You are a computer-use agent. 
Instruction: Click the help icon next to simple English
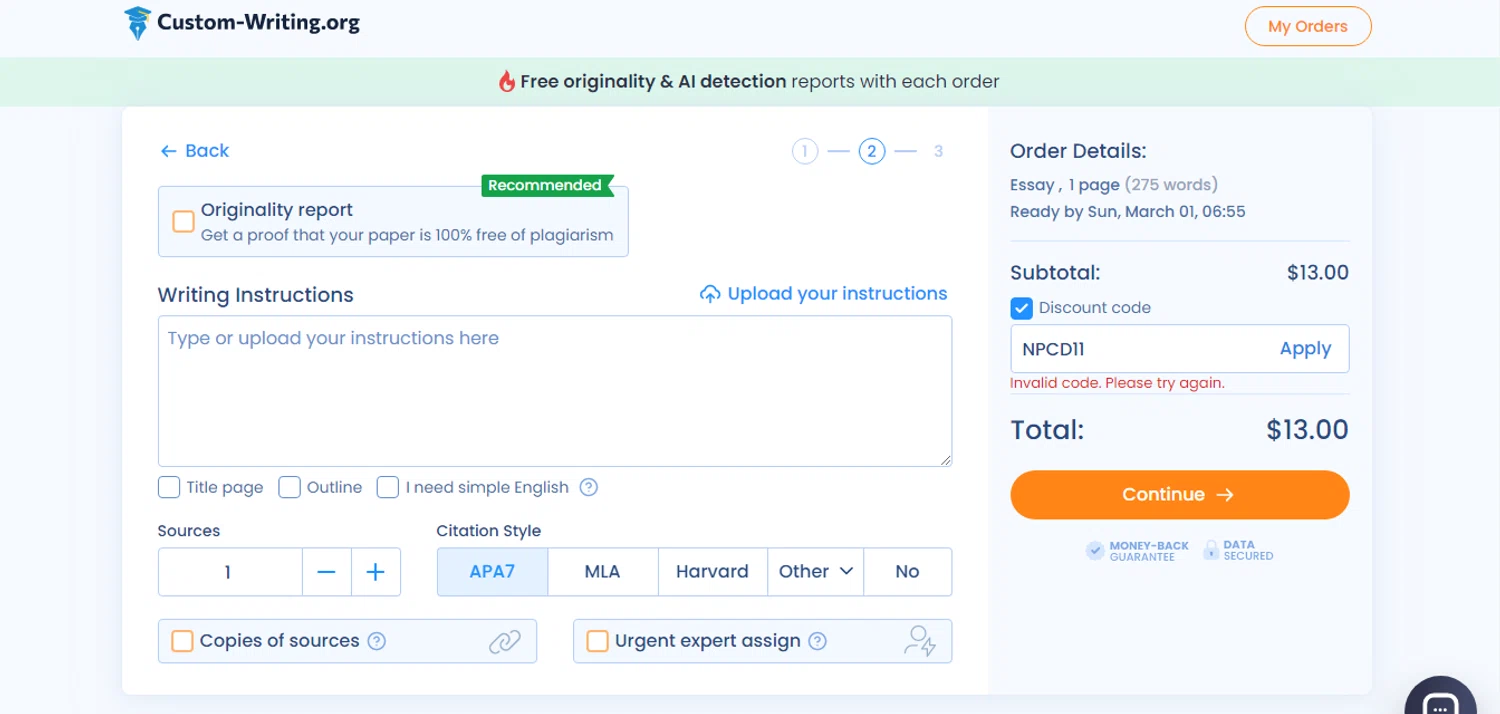coord(589,488)
